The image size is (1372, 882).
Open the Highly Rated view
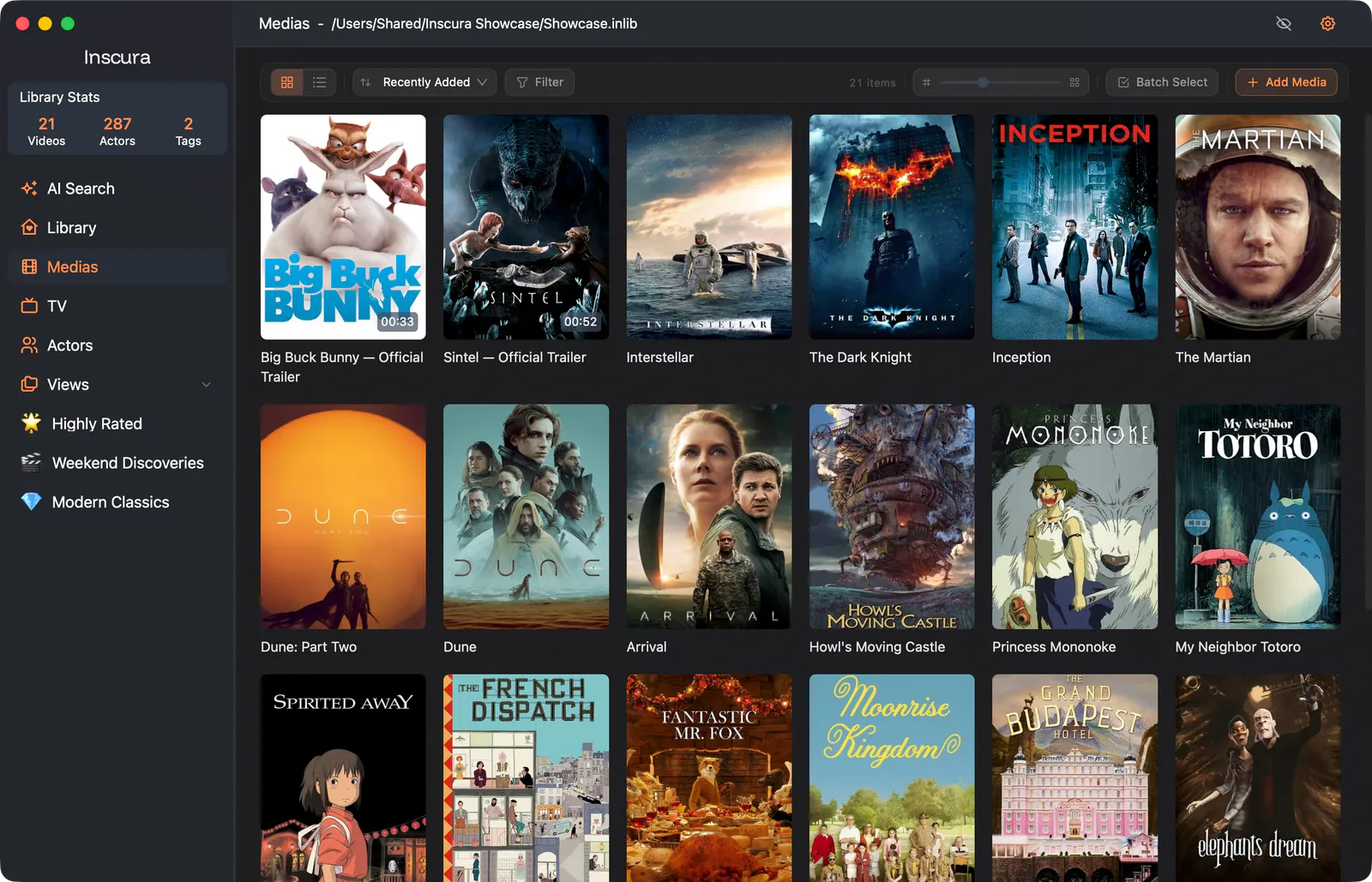coord(117,423)
